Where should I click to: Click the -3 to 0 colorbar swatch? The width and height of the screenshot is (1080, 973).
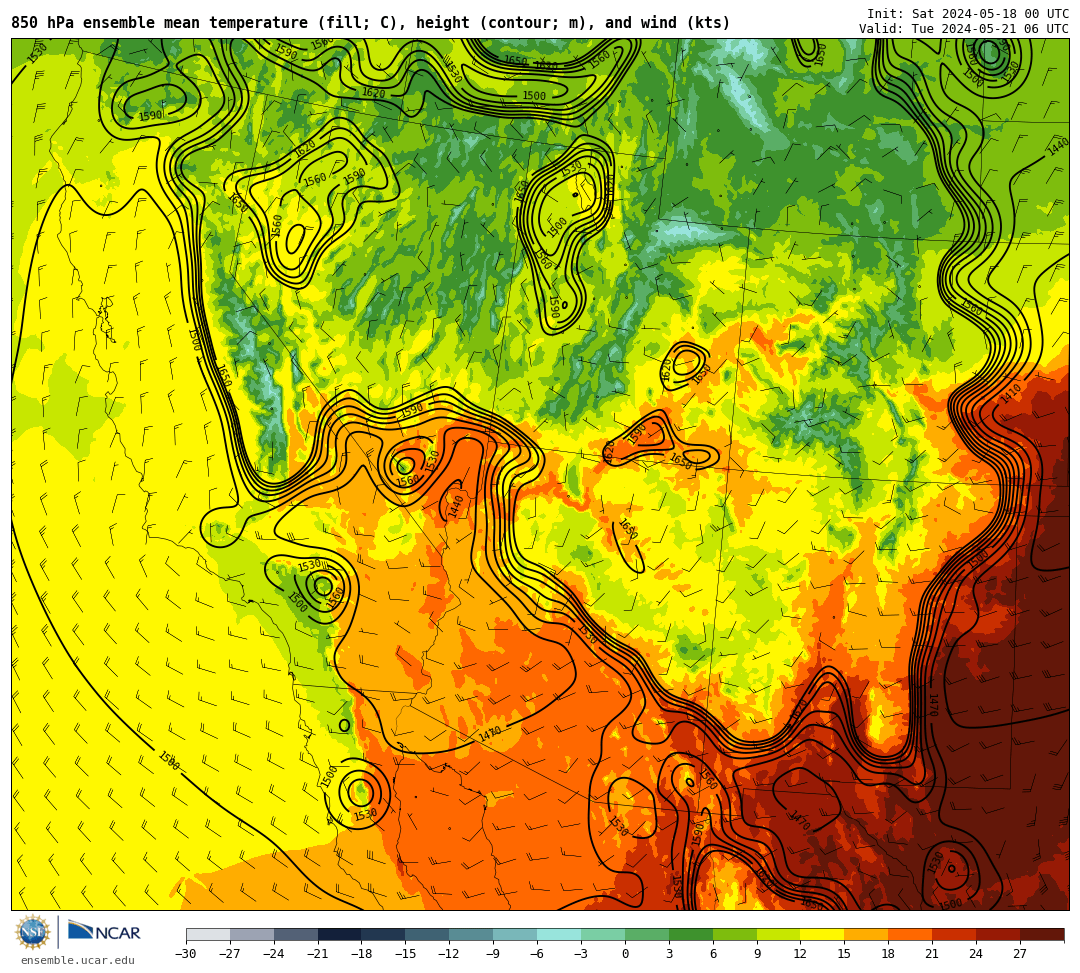tap(603, 934)
